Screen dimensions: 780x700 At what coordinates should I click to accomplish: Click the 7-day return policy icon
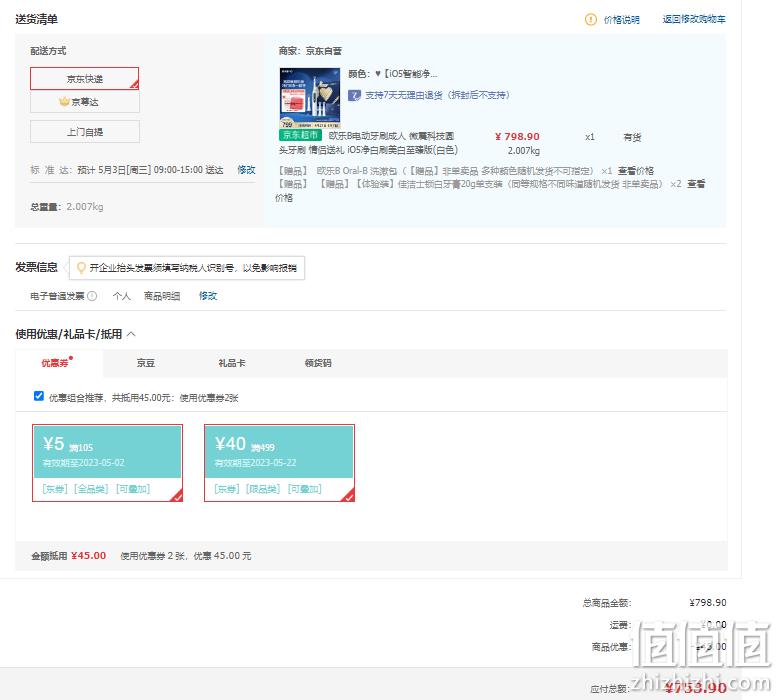(354, 95)
